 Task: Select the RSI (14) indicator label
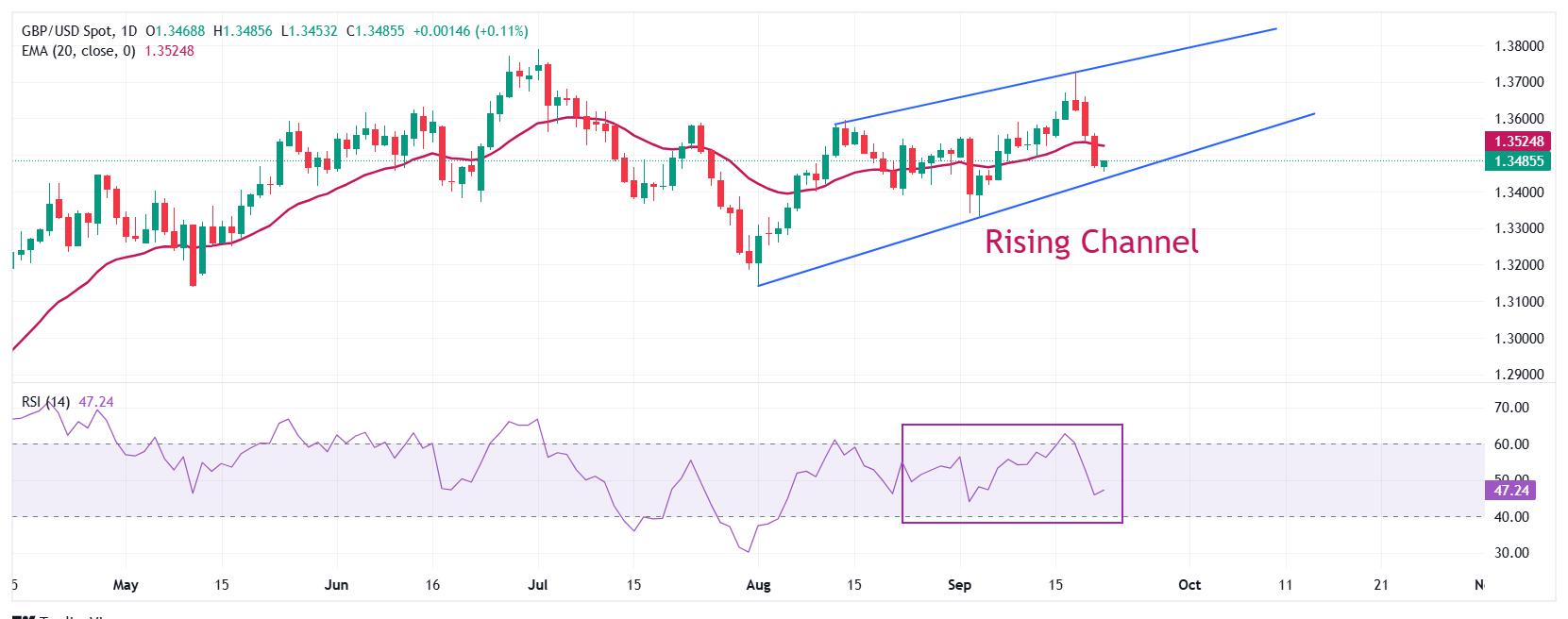45,402
